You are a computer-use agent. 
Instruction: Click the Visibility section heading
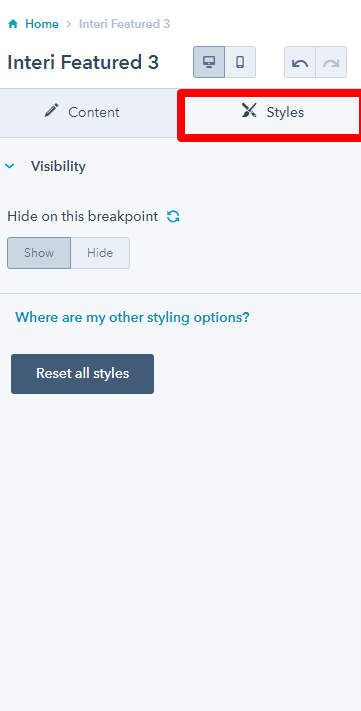coord(58,166)
